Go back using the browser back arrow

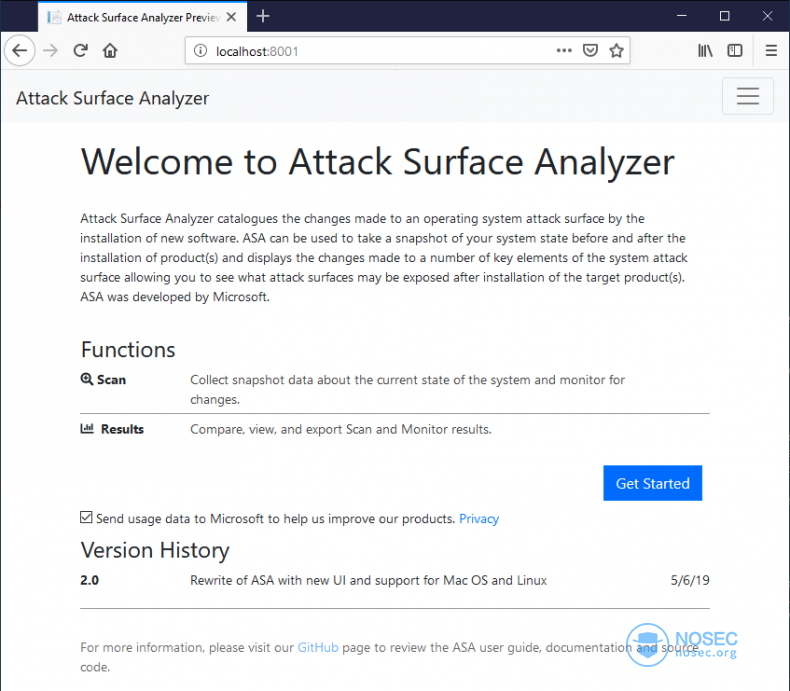pyautogui.click(x=20, y=50)
